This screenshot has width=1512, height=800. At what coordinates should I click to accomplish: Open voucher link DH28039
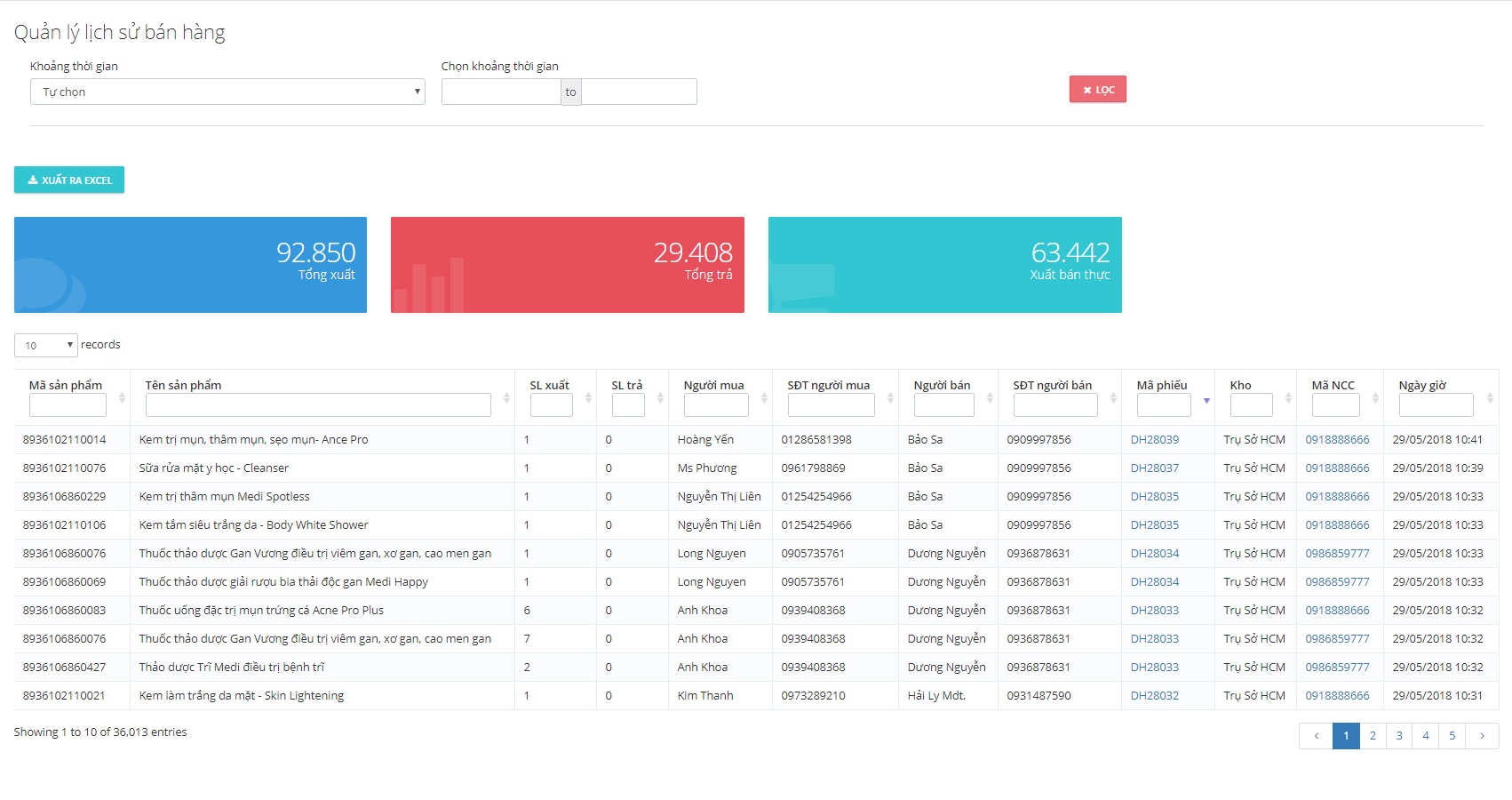[1154, 440]
